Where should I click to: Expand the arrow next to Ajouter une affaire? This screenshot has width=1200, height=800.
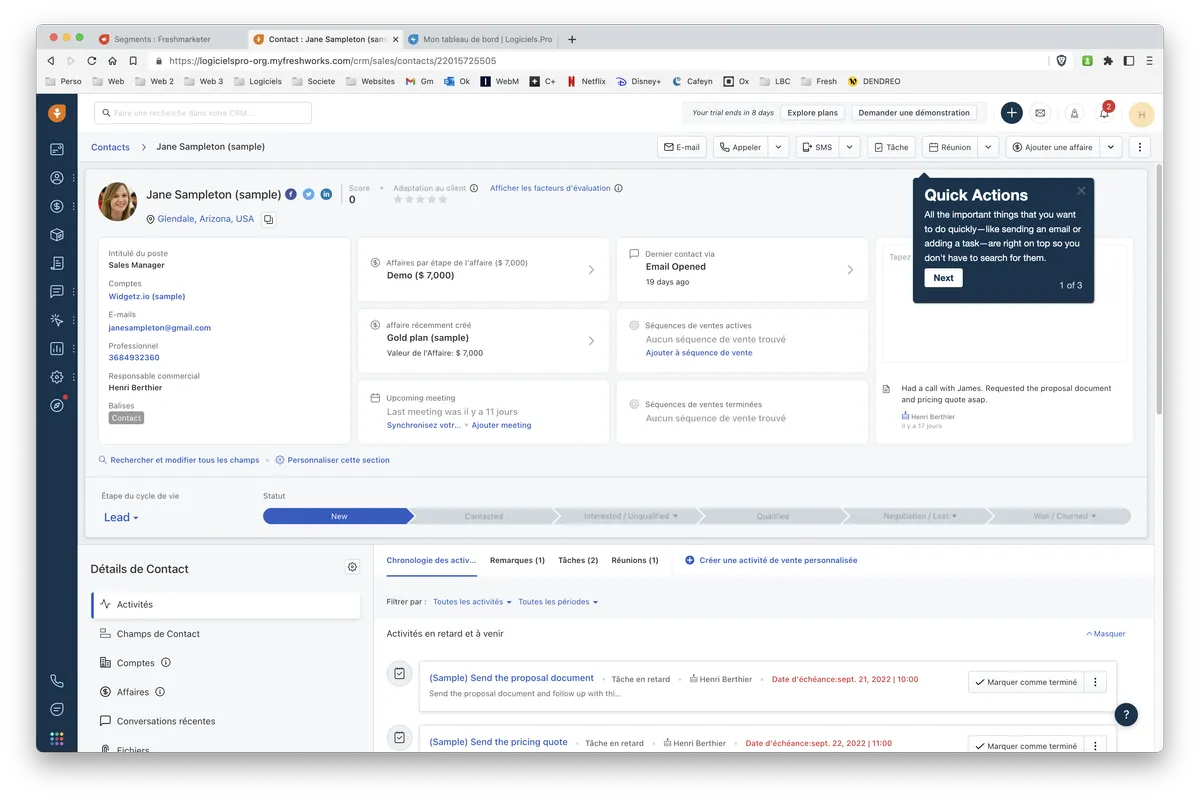1111,147
